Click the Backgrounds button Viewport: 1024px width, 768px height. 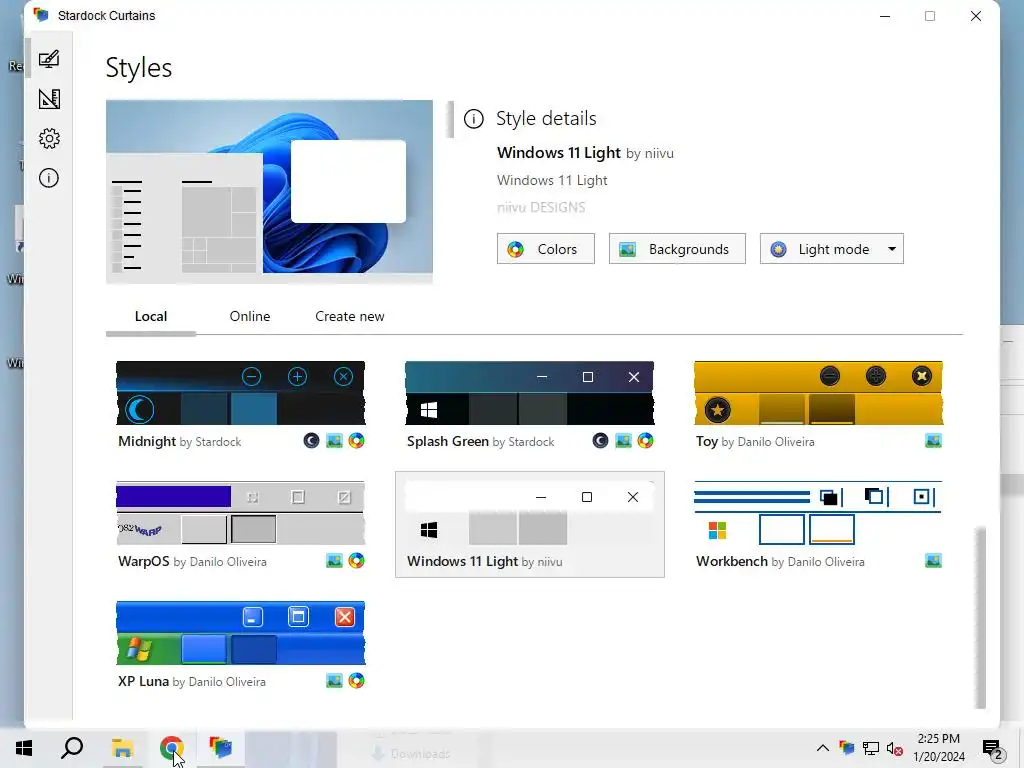pyautogui.click(x=677, y=249)
